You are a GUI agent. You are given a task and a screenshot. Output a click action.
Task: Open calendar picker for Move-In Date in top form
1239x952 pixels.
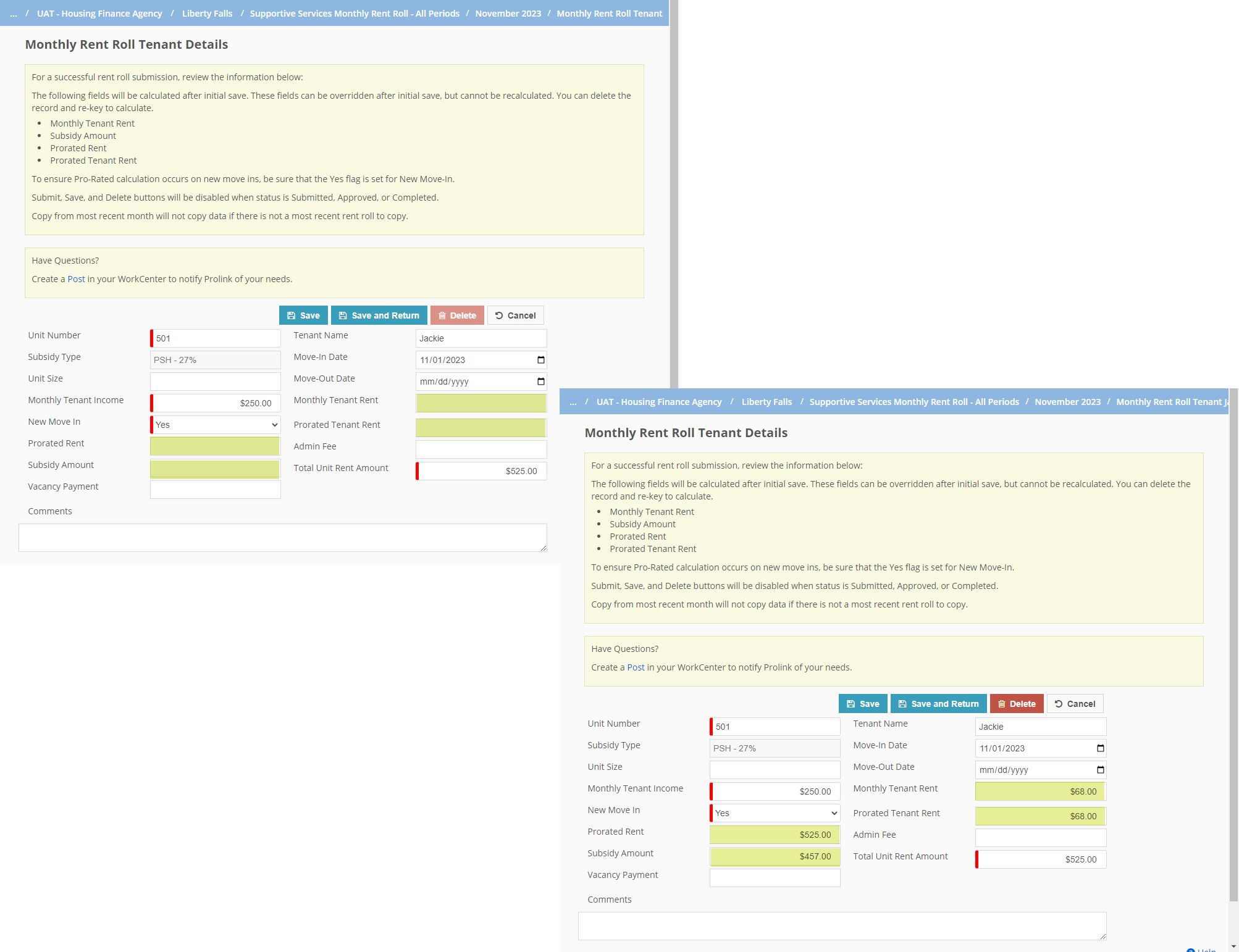tap(541, 360)
